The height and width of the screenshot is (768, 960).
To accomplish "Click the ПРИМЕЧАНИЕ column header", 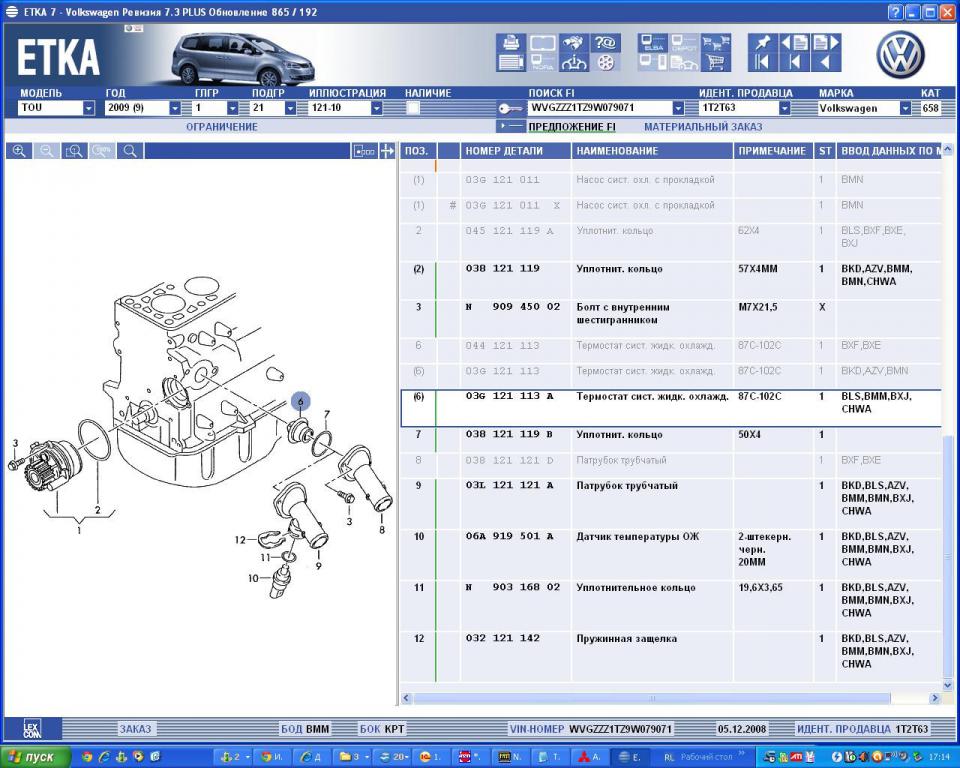I will tap(773, 151).
